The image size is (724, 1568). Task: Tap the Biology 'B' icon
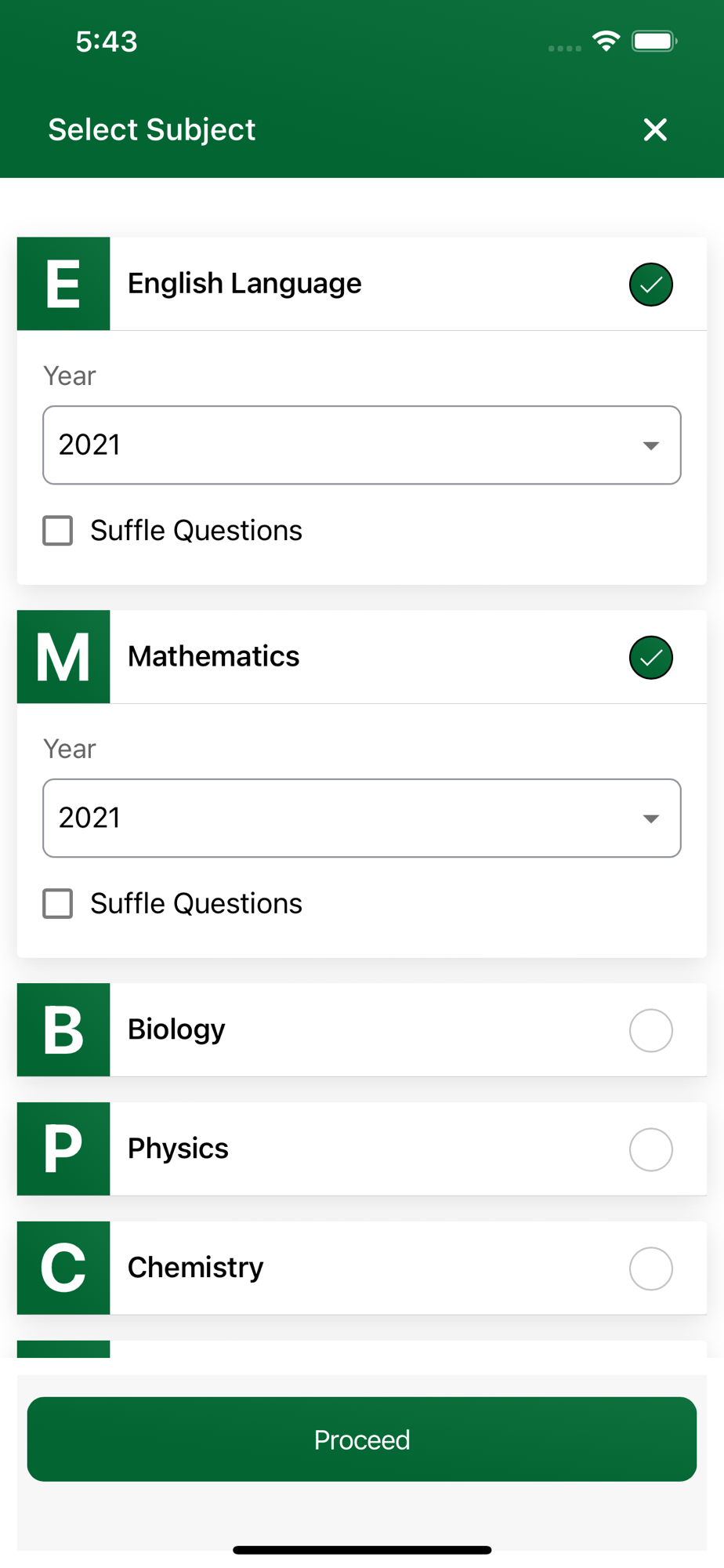[x=63, y=1029]
